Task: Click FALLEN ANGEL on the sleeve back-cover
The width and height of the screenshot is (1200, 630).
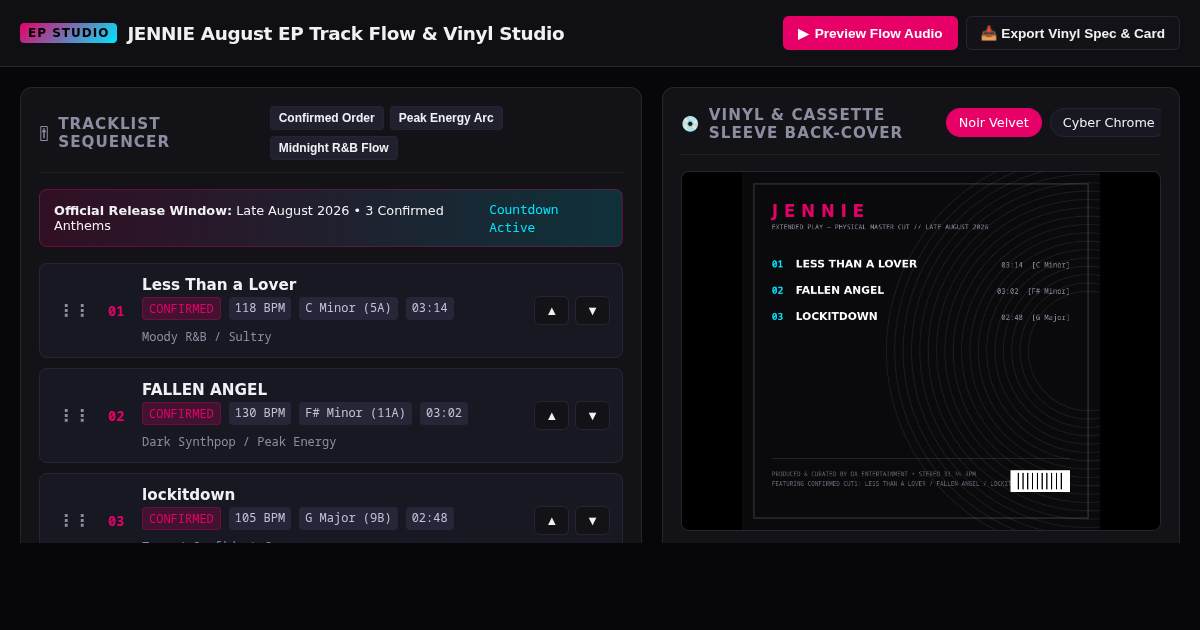Action: (840, 290)
